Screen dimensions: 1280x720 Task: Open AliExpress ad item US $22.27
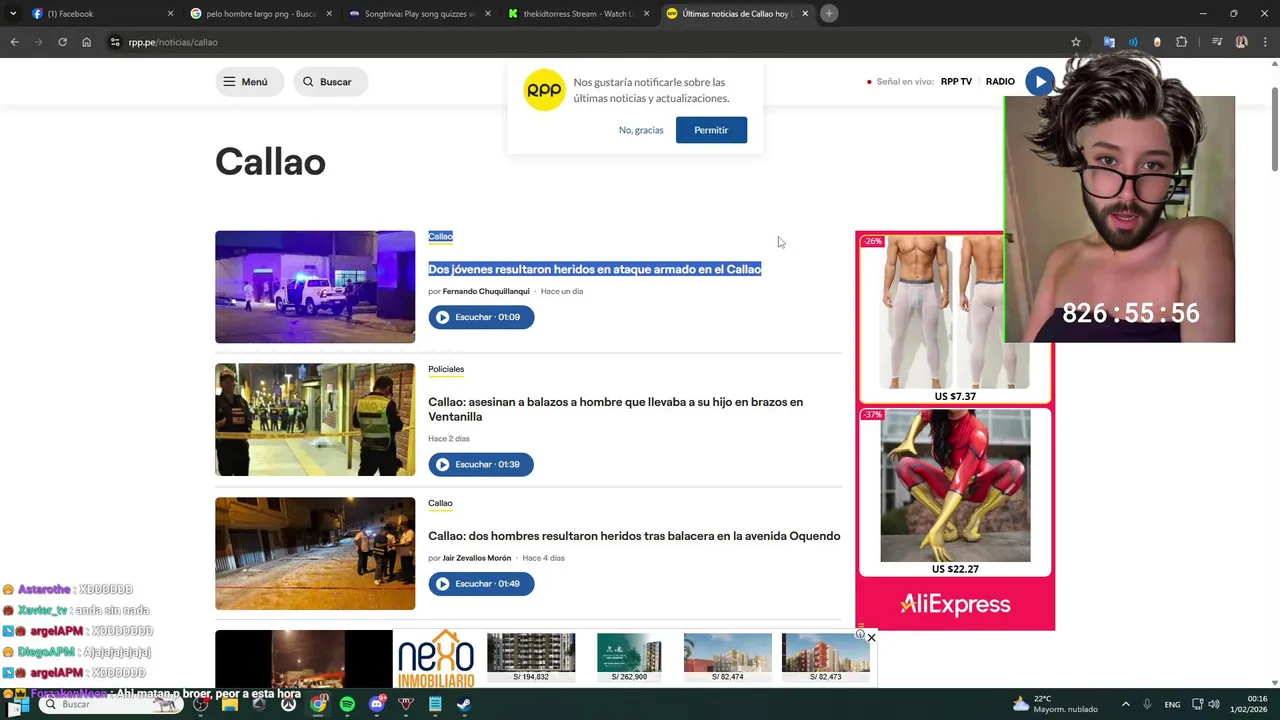(x=955, y=492)
